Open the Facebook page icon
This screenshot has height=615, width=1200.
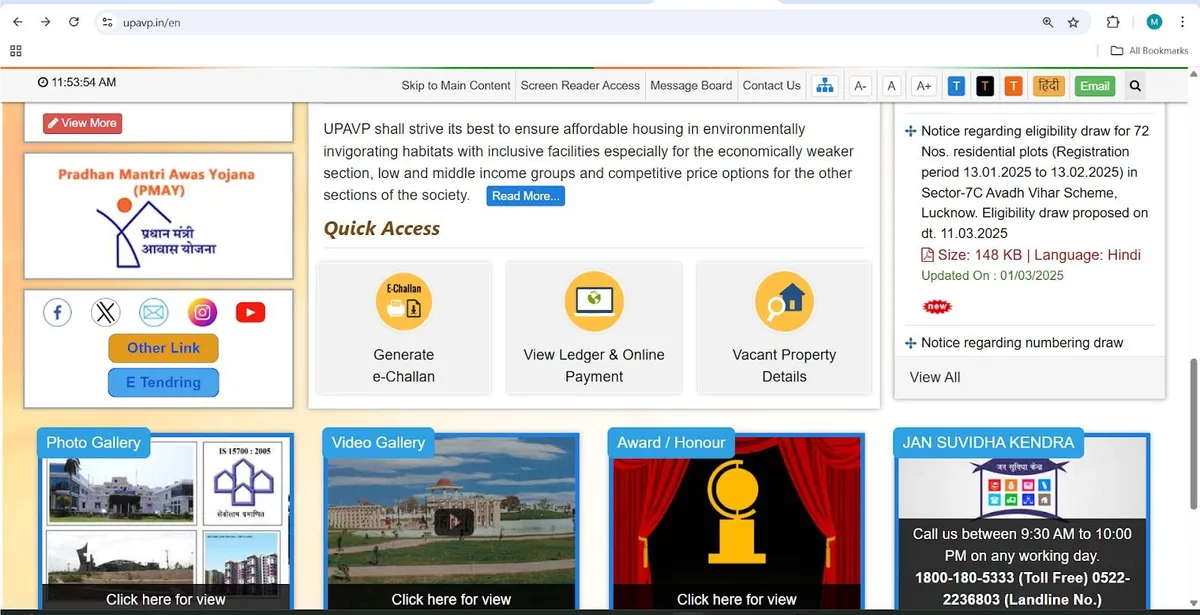tap(57, 312)
